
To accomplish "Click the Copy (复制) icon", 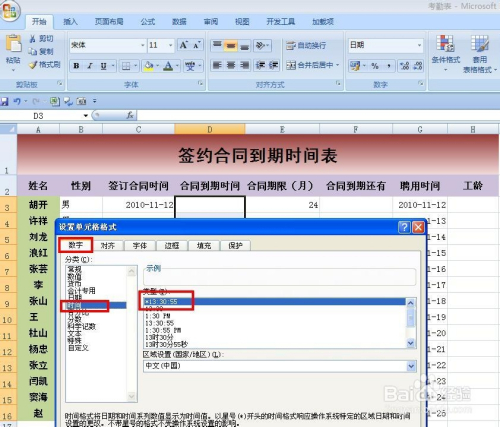I will pos(32,51).
